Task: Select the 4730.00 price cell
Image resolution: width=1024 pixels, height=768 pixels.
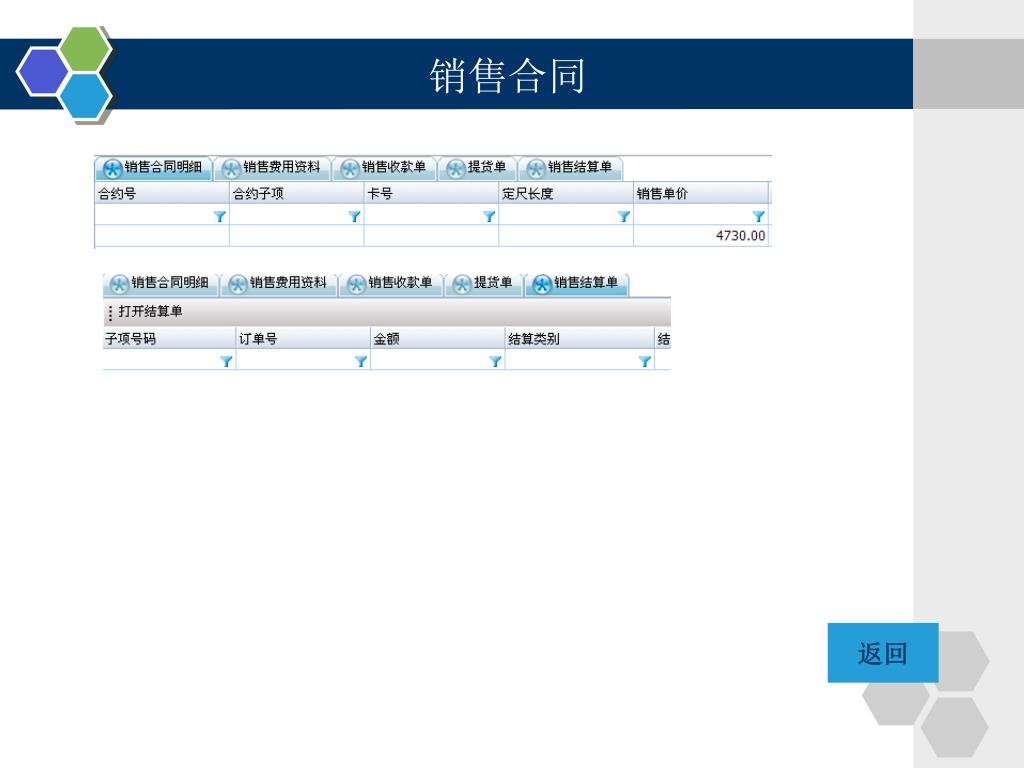Action: pos(701,236)
